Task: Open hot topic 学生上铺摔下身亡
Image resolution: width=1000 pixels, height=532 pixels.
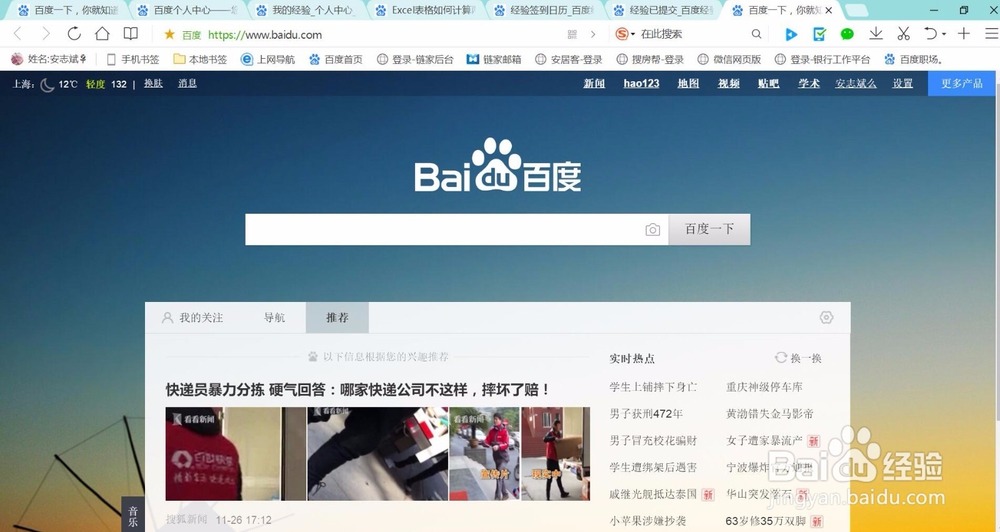Action: pyautogui.click(x=653, y=387)
